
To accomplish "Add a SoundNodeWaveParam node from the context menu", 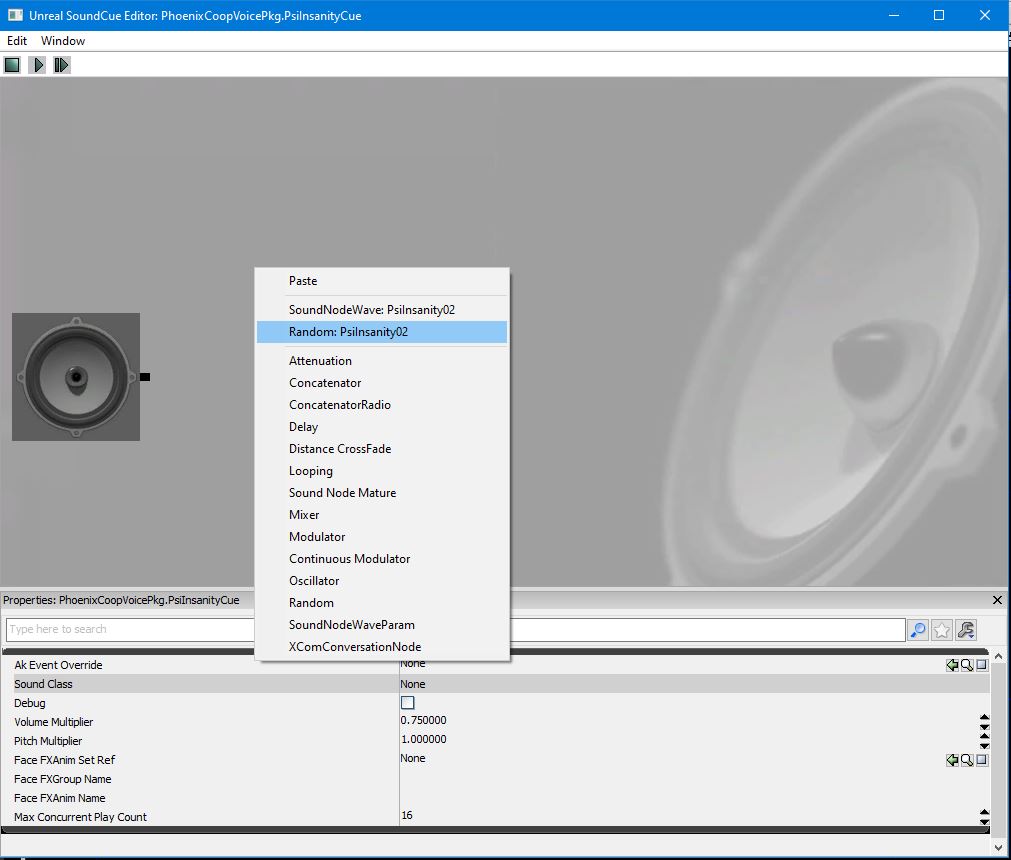I will (x=382, y=625).
